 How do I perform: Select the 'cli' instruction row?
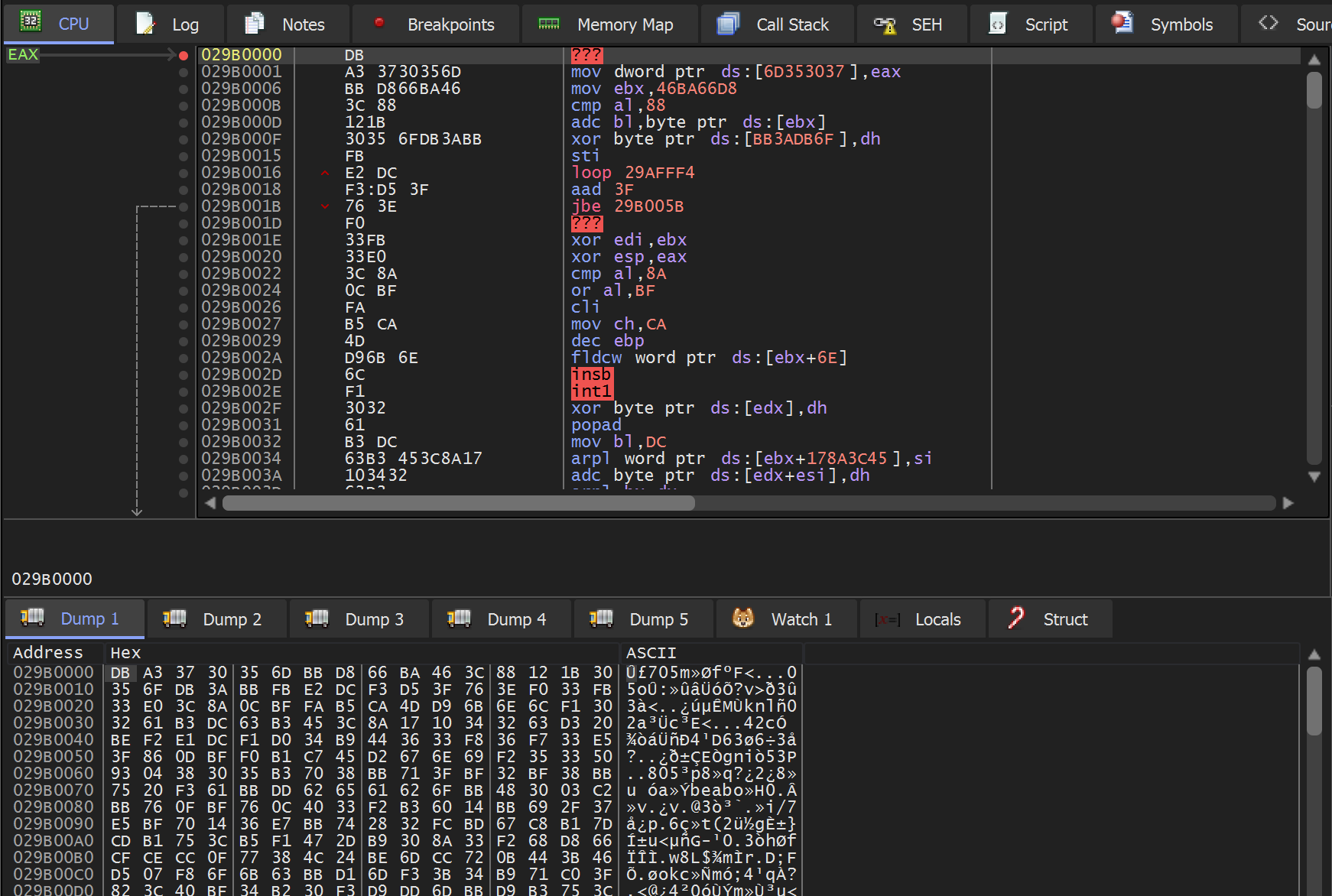pos(586,307)
